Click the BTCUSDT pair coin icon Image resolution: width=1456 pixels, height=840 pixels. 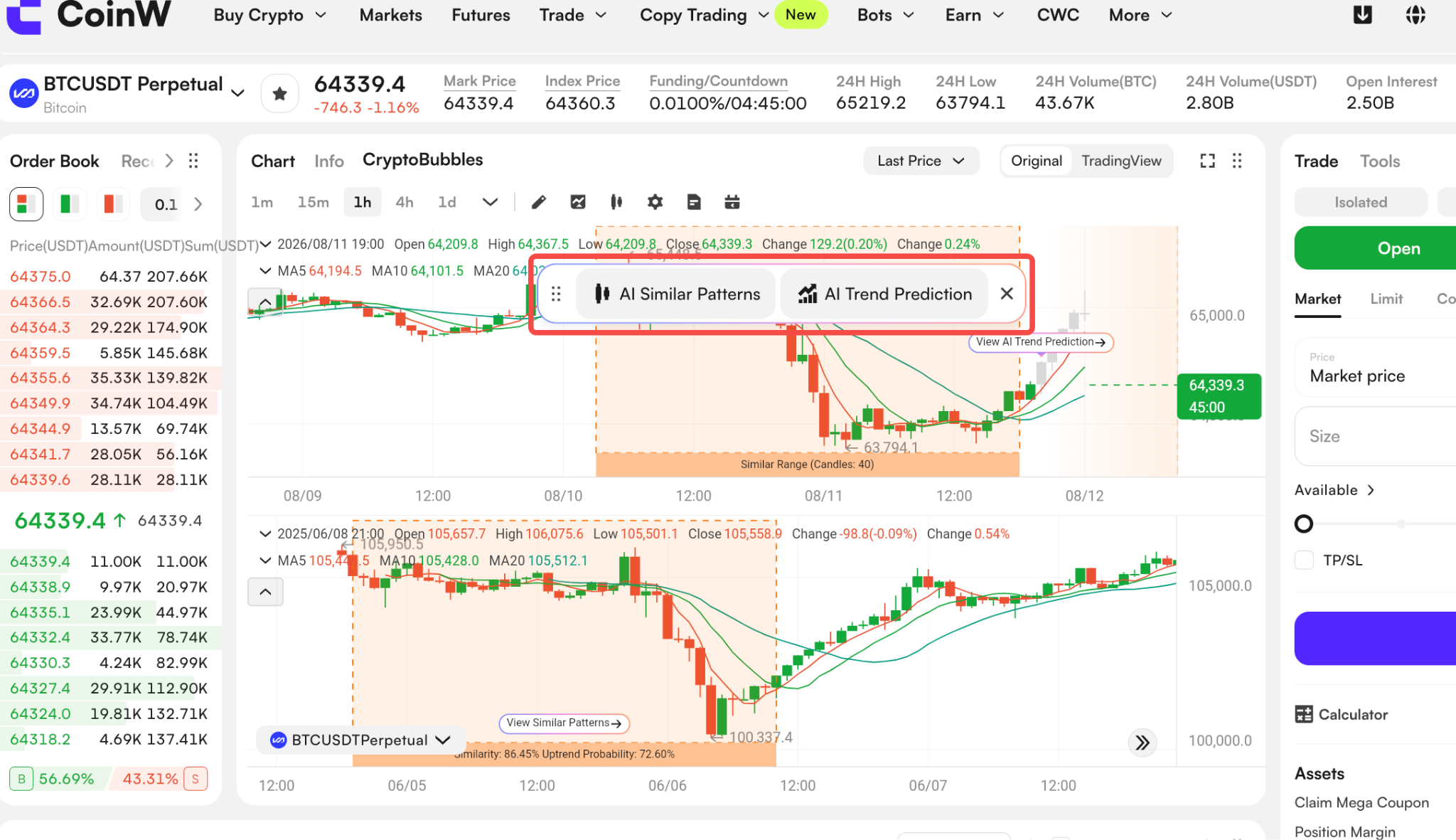23,93
